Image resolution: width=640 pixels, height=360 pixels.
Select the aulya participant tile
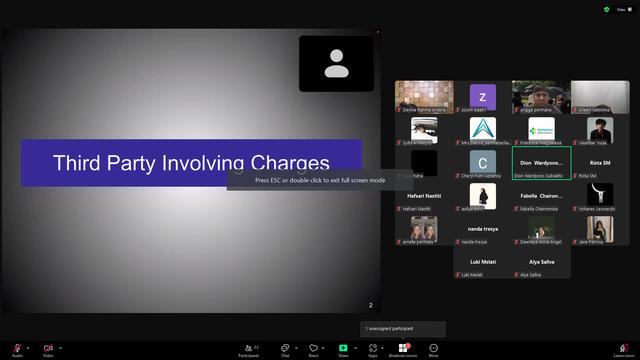pyautogui.click(x=483, y=196)
